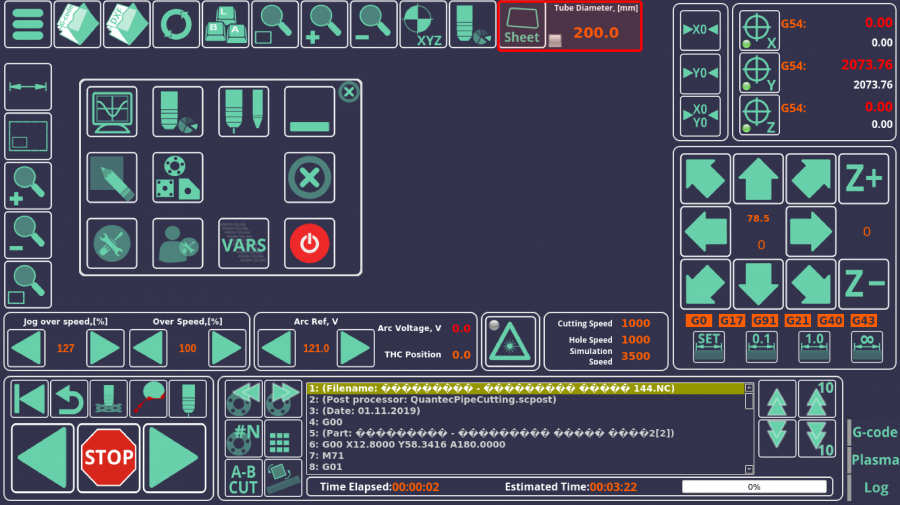
Task: Click the SET jog step button
Action: [x=709, y=347]
